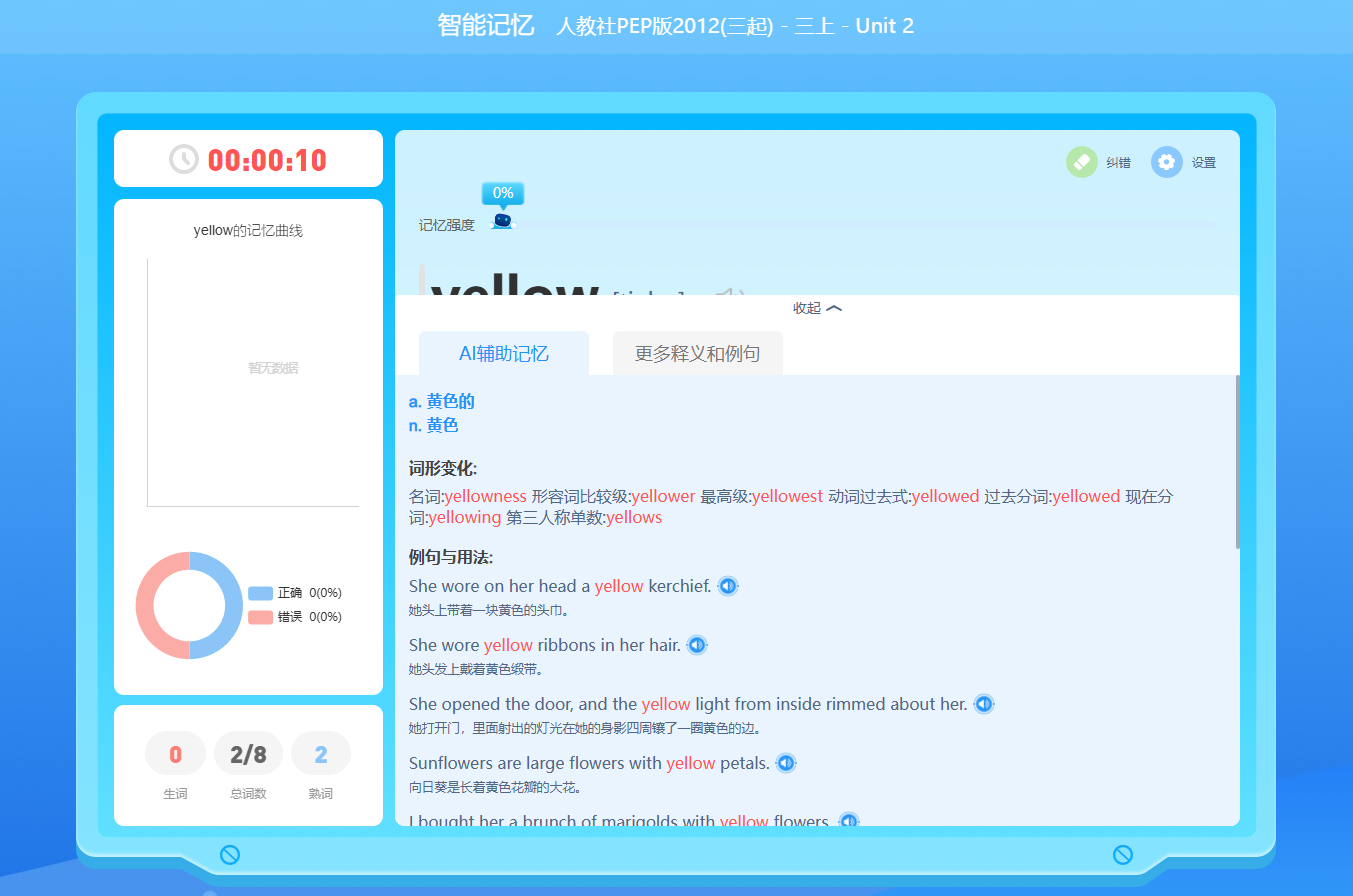Click the comparative form yellower
Screen dimensions: 1353x896
[663, 496]
